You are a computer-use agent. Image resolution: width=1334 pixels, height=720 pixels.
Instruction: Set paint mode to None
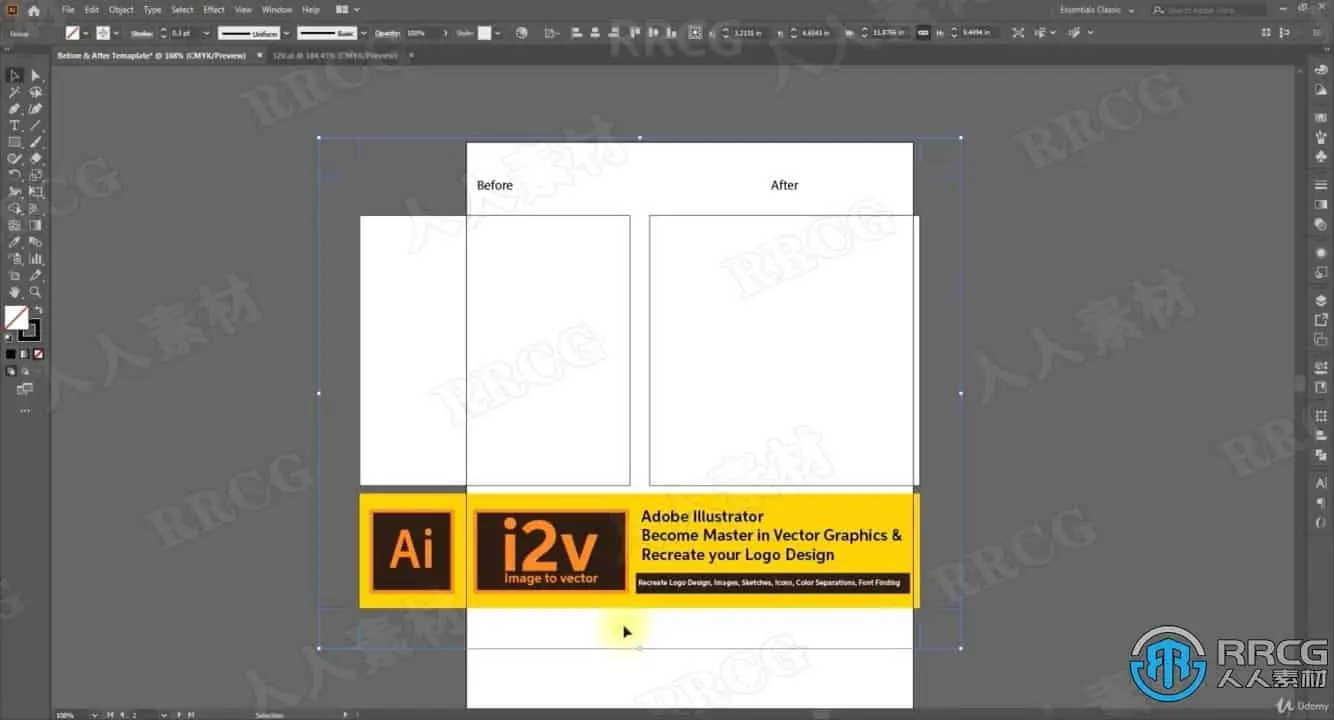tap(39, 354)
